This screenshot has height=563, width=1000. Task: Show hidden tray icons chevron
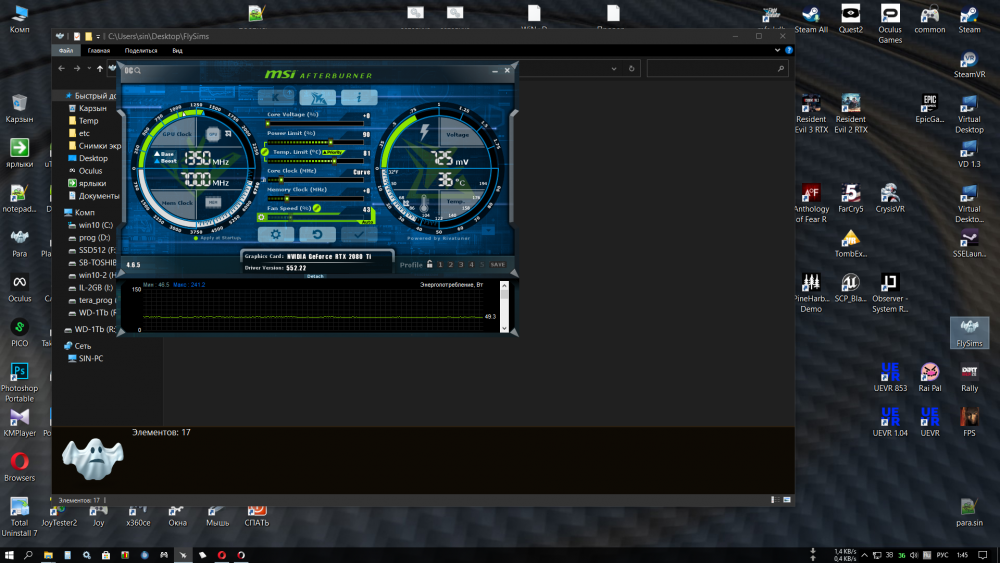pos(864,555)
